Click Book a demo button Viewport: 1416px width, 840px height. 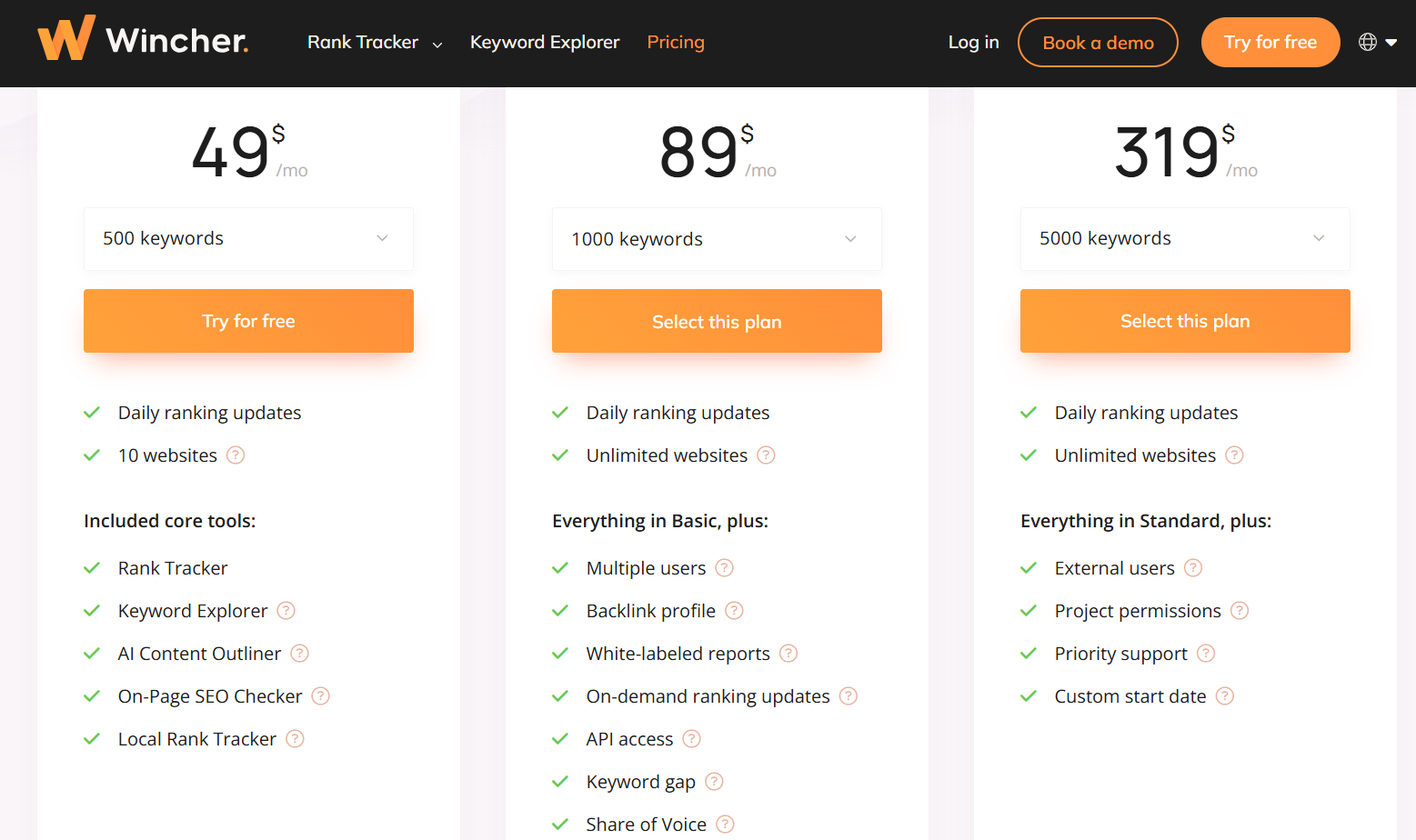coord(1097,43)
